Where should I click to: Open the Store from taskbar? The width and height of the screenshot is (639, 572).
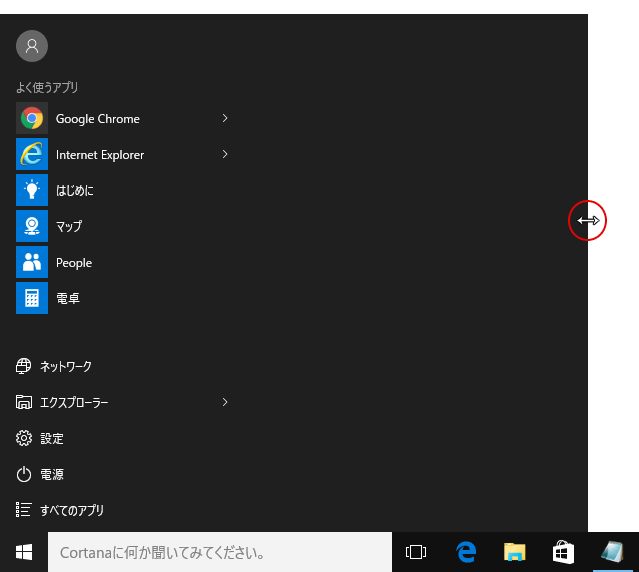[x=564, y=552]
